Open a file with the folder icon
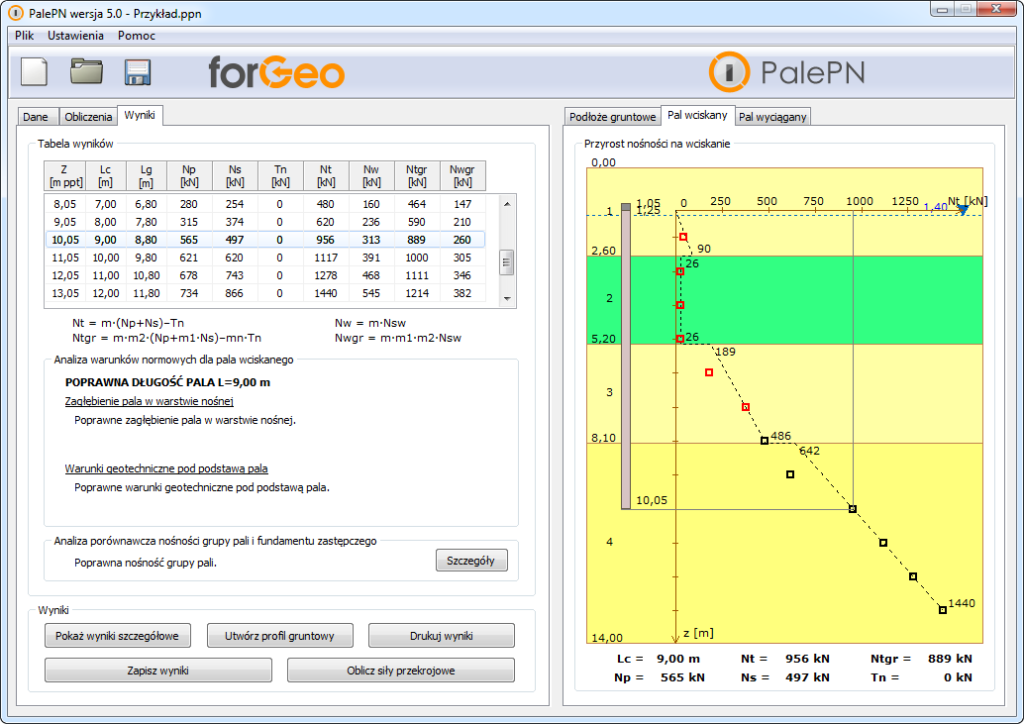The height and width of the screenshot is (724, 1024). pyautogui.click(x=86, y=72)
